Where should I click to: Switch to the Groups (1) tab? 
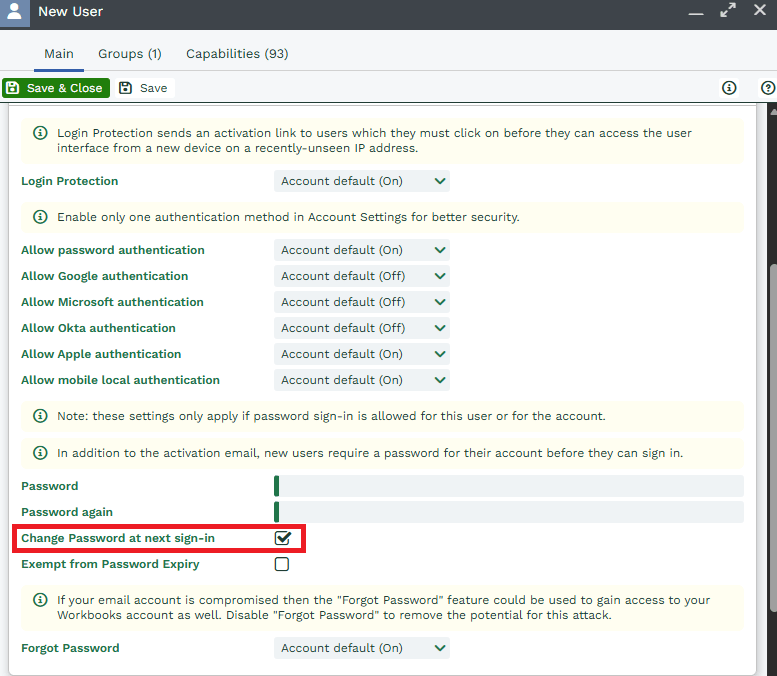(x=129, y=54)
